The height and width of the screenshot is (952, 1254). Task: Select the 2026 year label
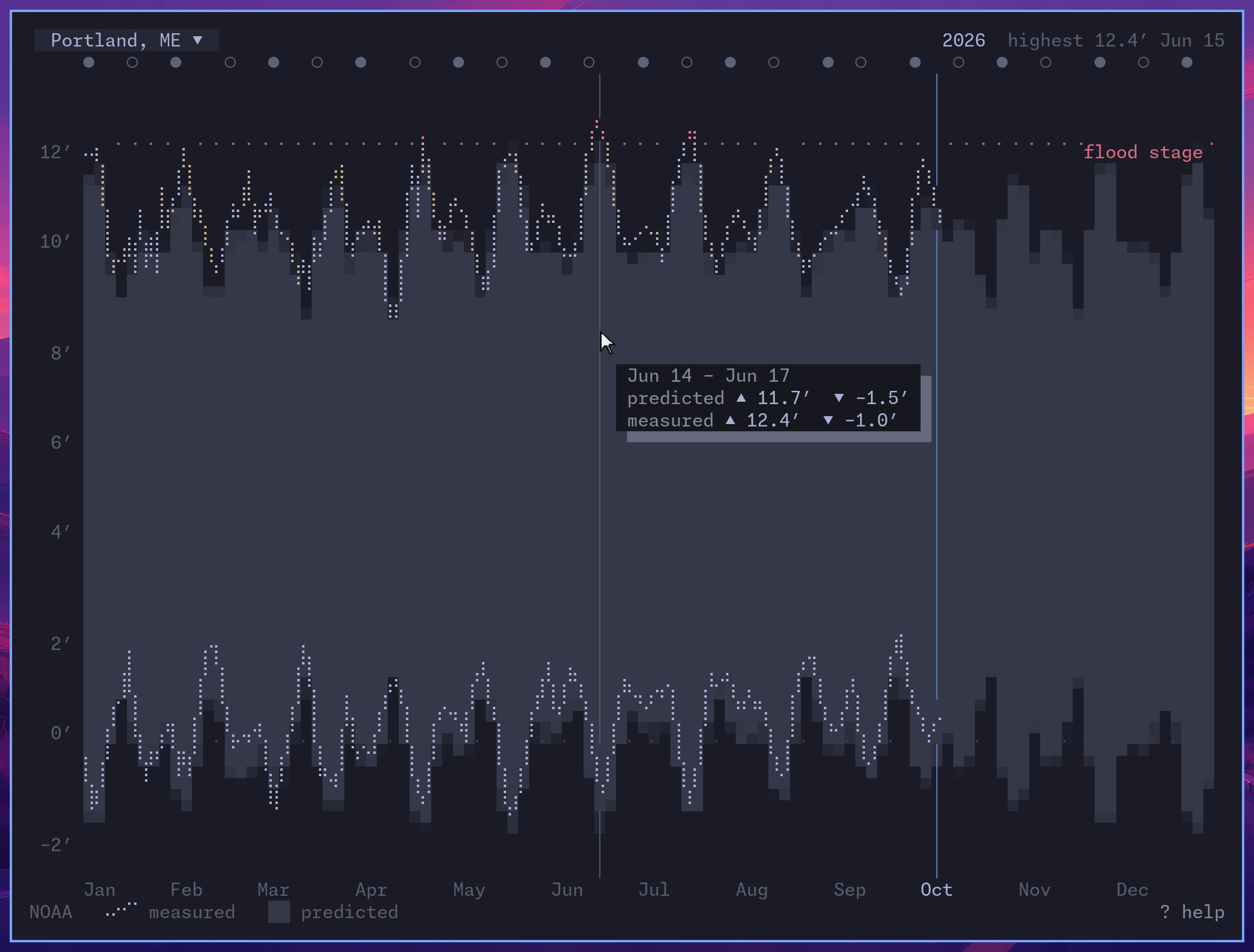tap(963, 40)
